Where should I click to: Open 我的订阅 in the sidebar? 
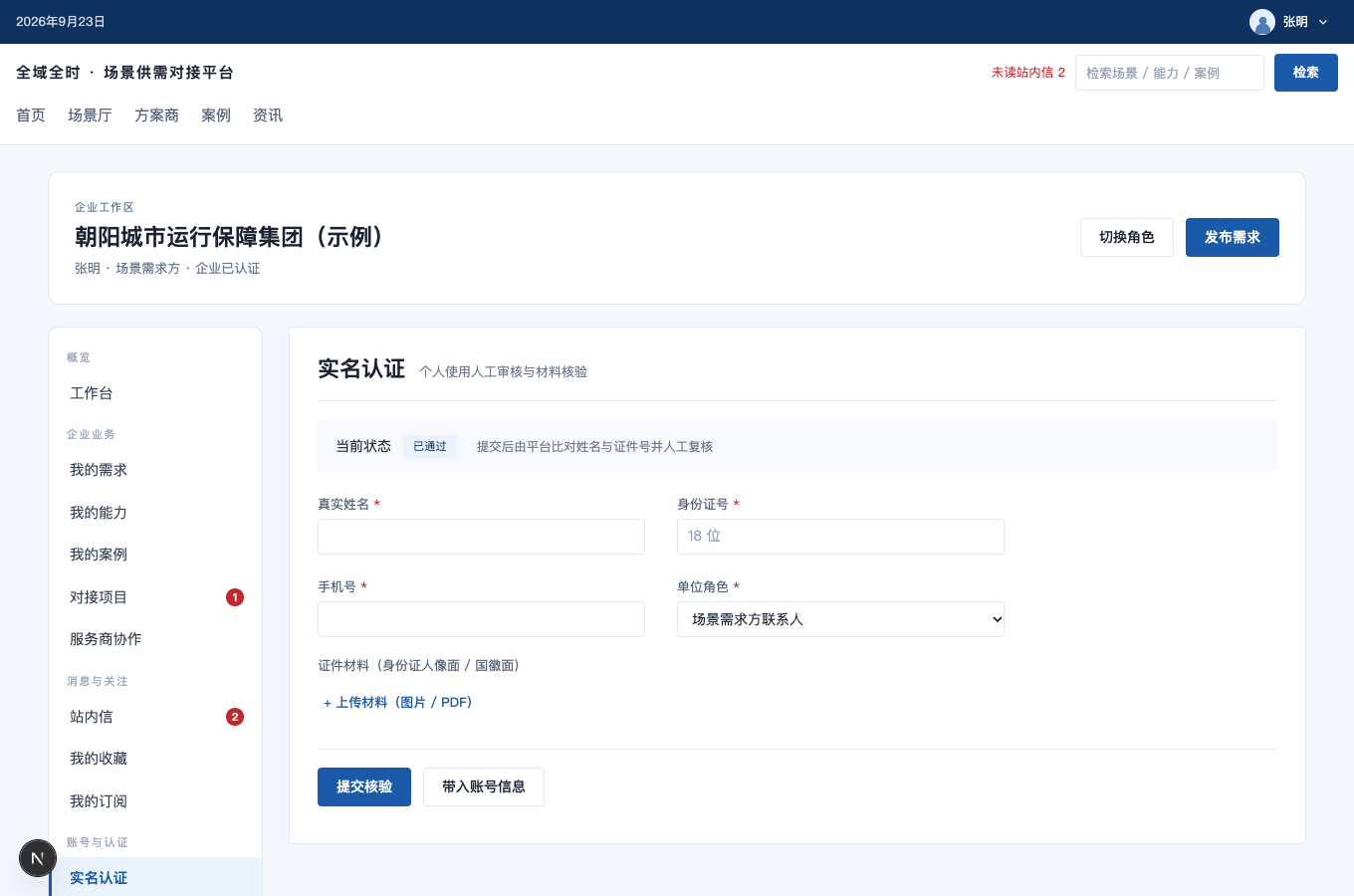(x=155, y=801)
